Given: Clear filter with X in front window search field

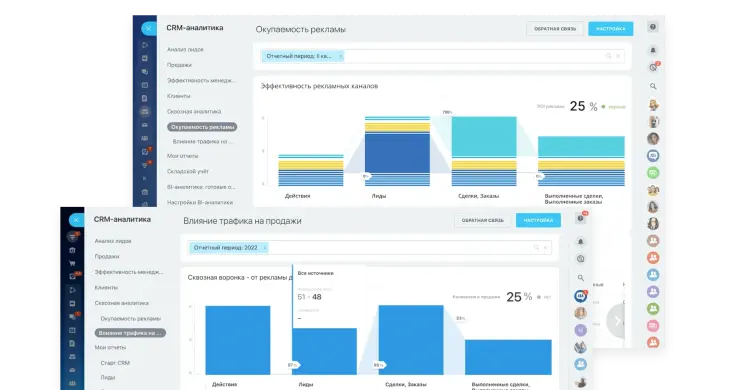Looking at the screenshot, I should pyautogui.click(x=546, y=247).
